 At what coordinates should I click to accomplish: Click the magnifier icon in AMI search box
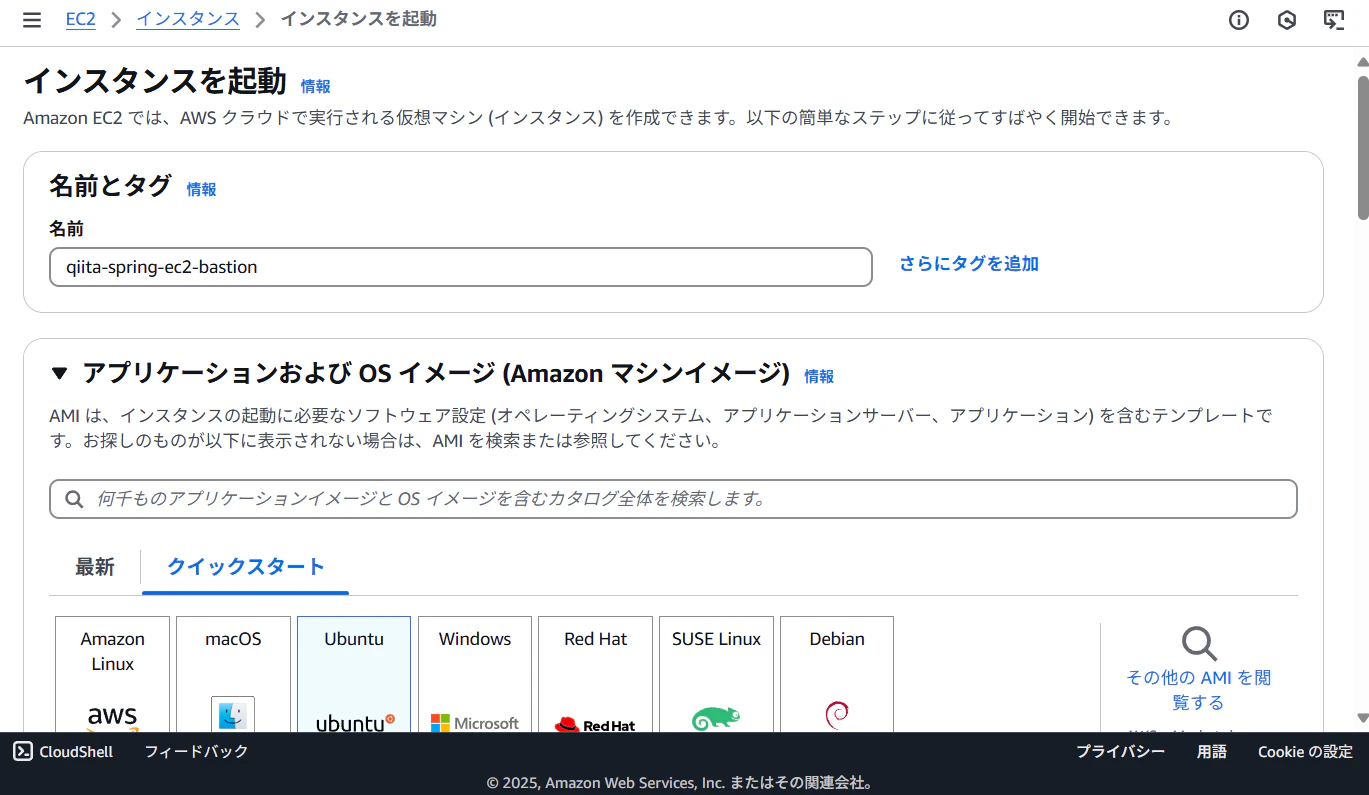coord(74,499)
